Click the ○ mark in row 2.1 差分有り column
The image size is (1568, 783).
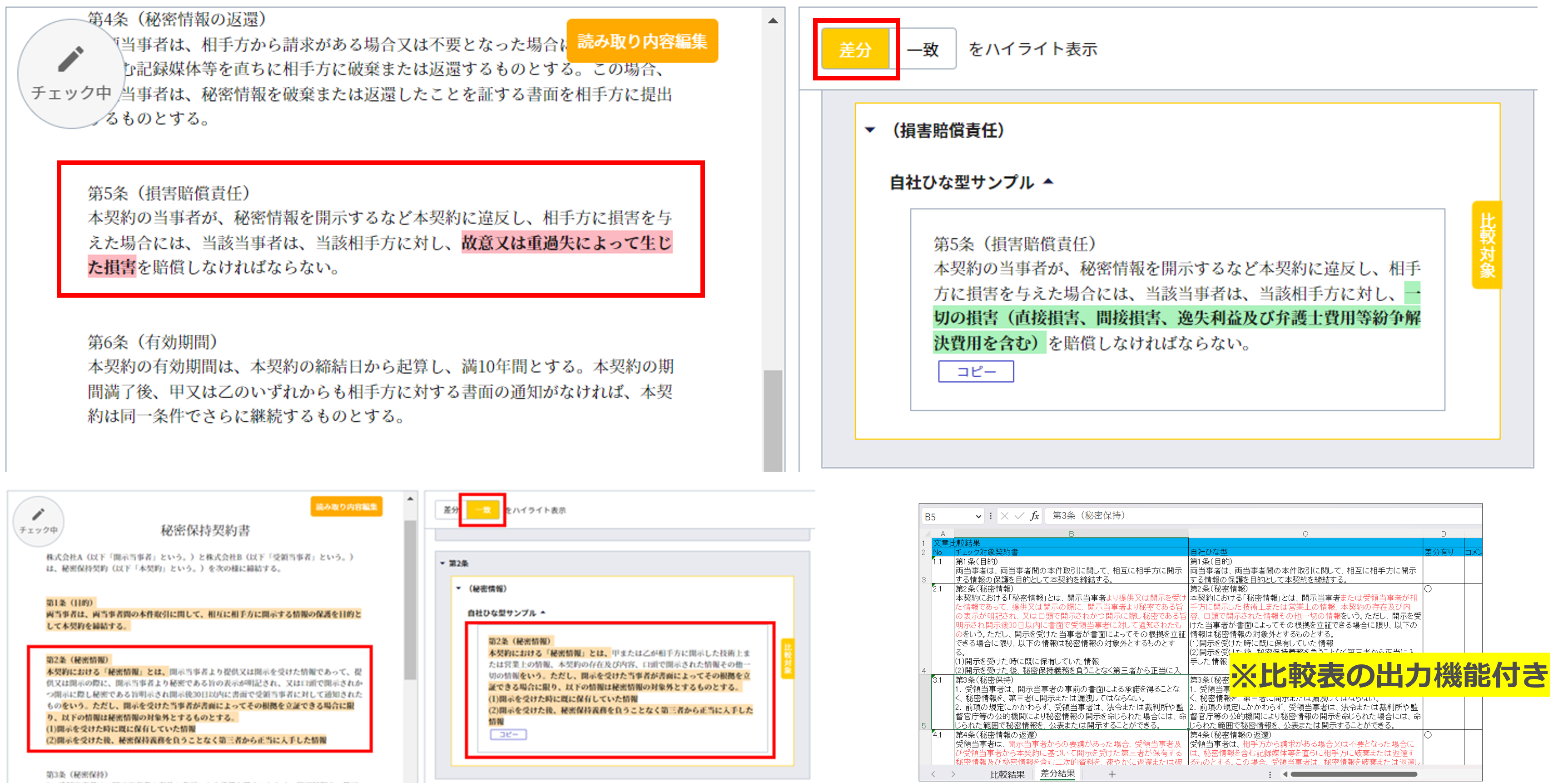pos(1428,589)
